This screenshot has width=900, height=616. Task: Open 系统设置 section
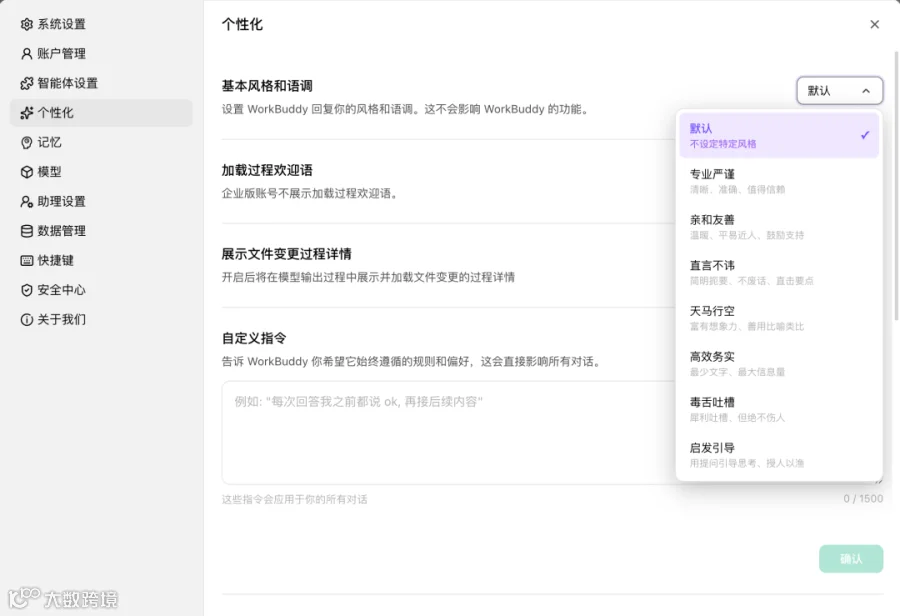point(101,24)
